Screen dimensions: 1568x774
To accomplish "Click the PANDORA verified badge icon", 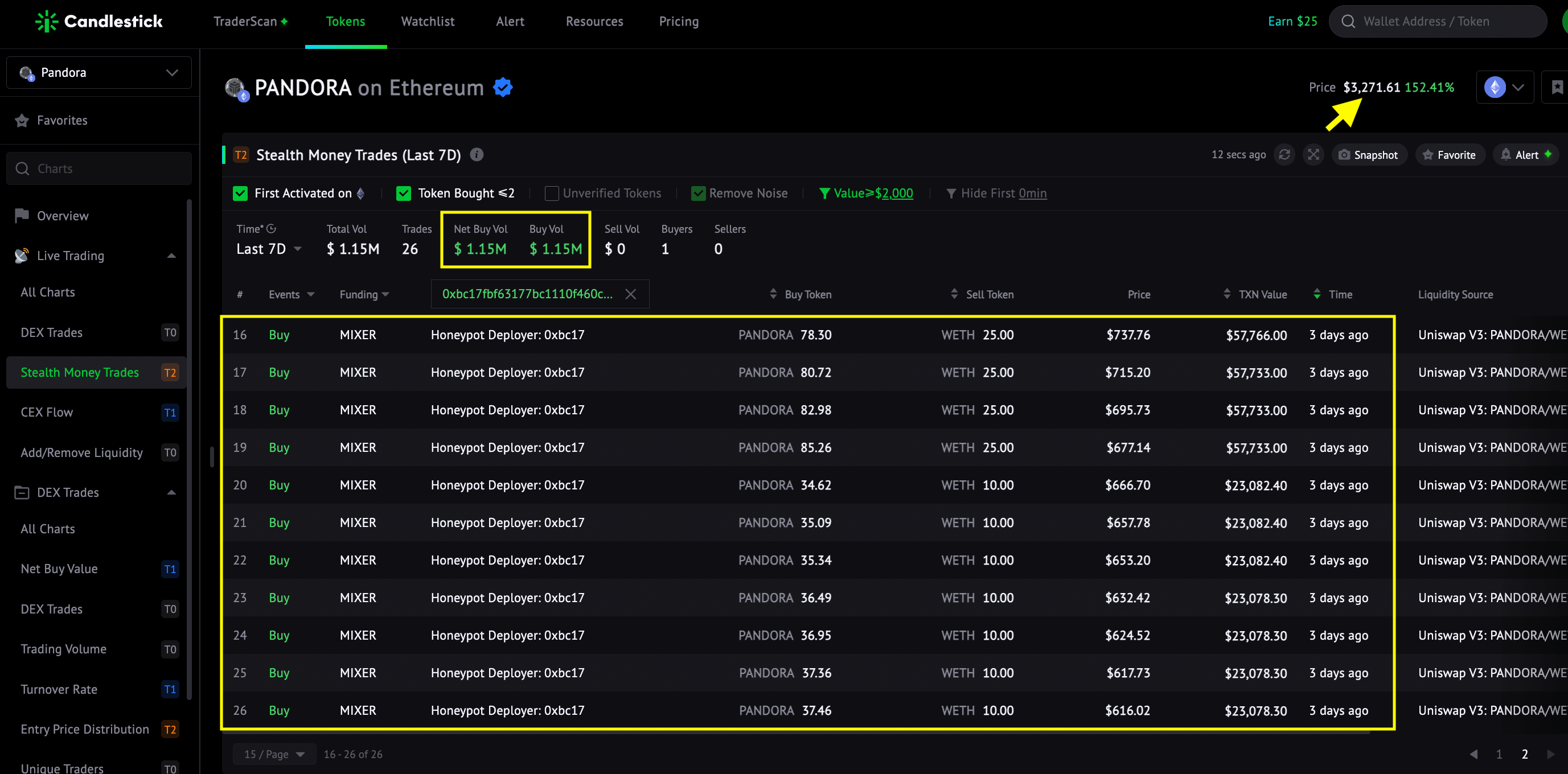I will pos(503,88).
